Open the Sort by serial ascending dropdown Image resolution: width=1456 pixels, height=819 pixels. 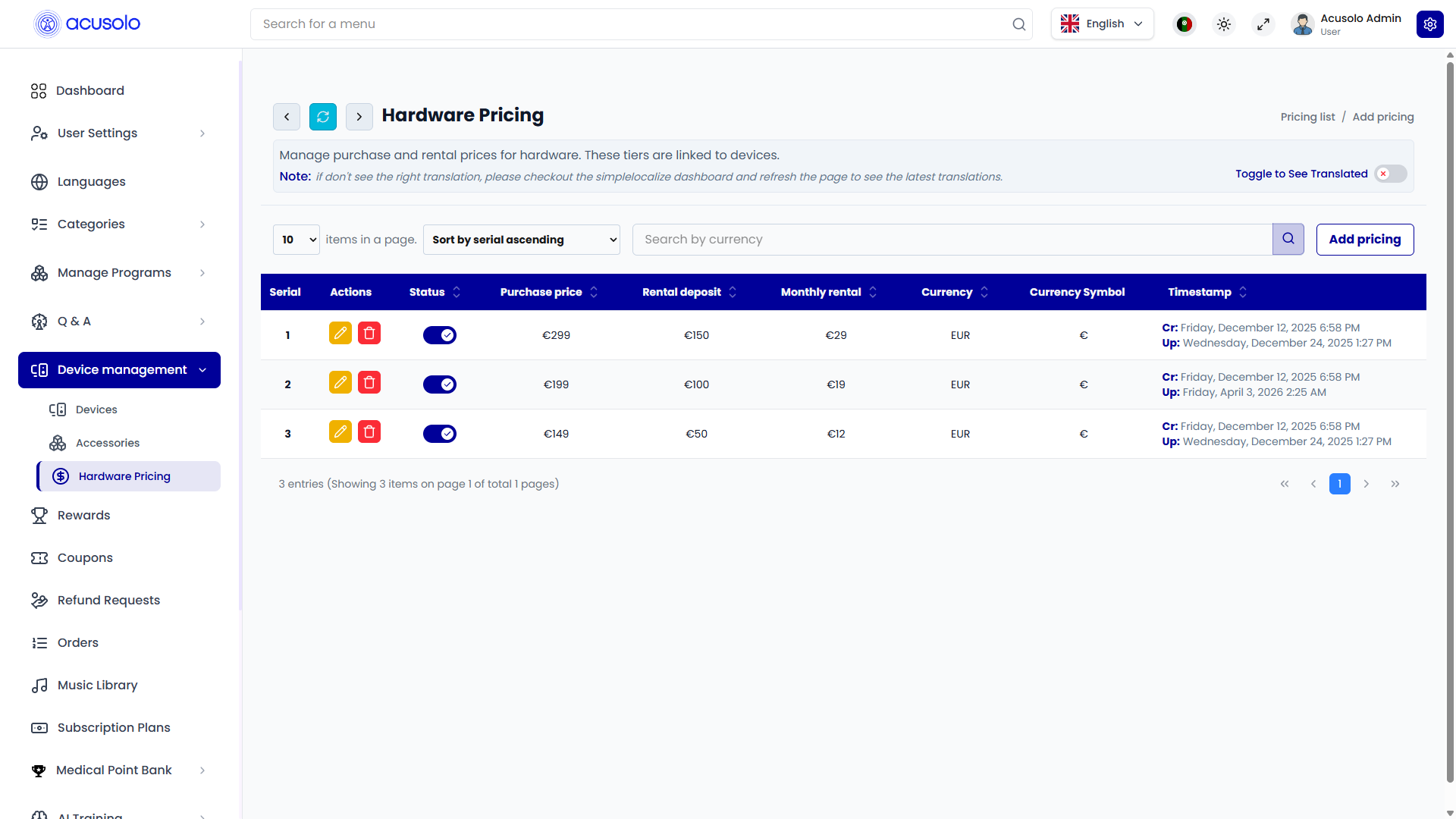(x=522, y=240)
